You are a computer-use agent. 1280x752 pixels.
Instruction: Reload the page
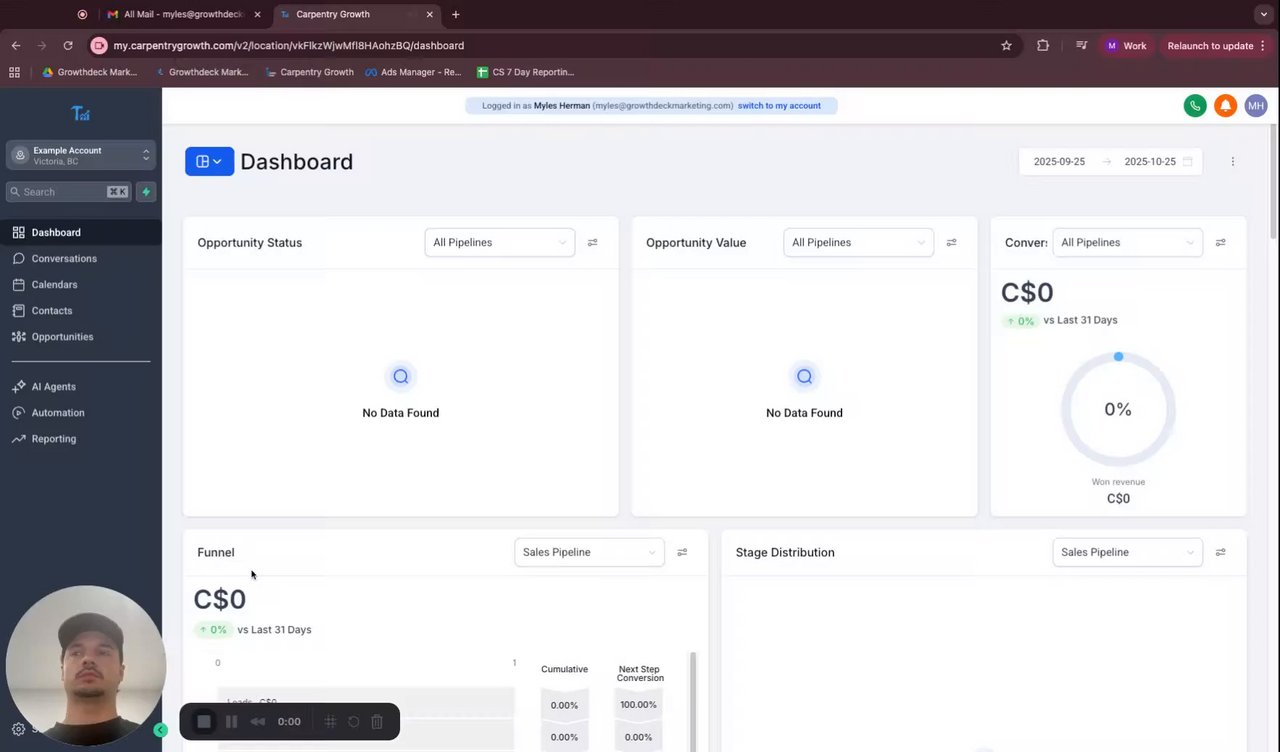tap(68, 45)
